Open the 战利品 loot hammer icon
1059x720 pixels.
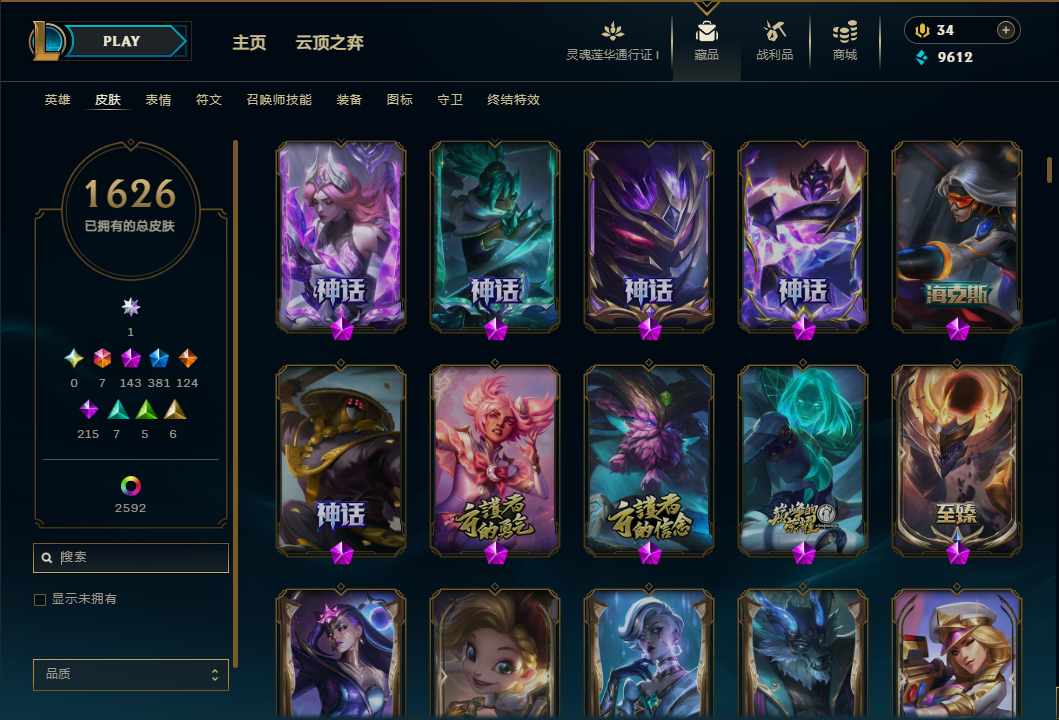(774, 31)
